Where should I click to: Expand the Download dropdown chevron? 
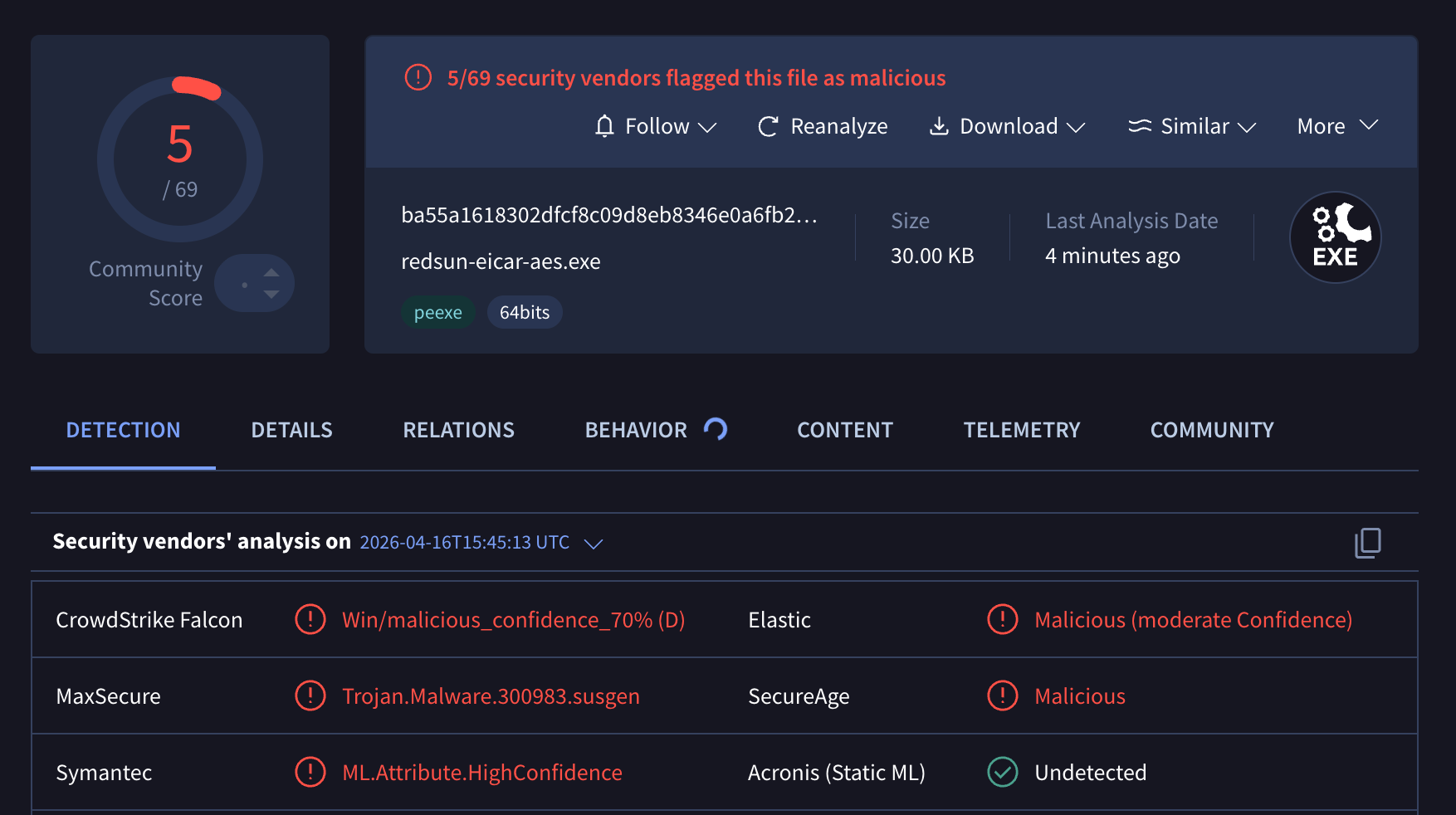(x=1076, y=127)
